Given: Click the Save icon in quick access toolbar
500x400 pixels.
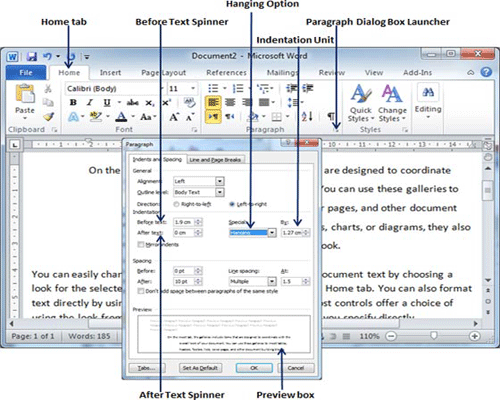Looking at the screenshot, I should tap(32, 56).
